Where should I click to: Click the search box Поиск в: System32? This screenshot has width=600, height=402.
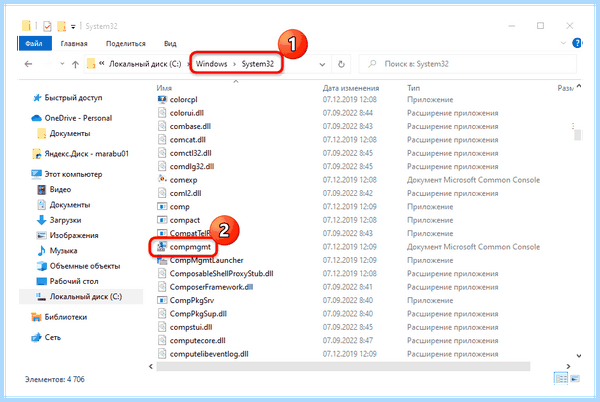click(x=468, y=64)
